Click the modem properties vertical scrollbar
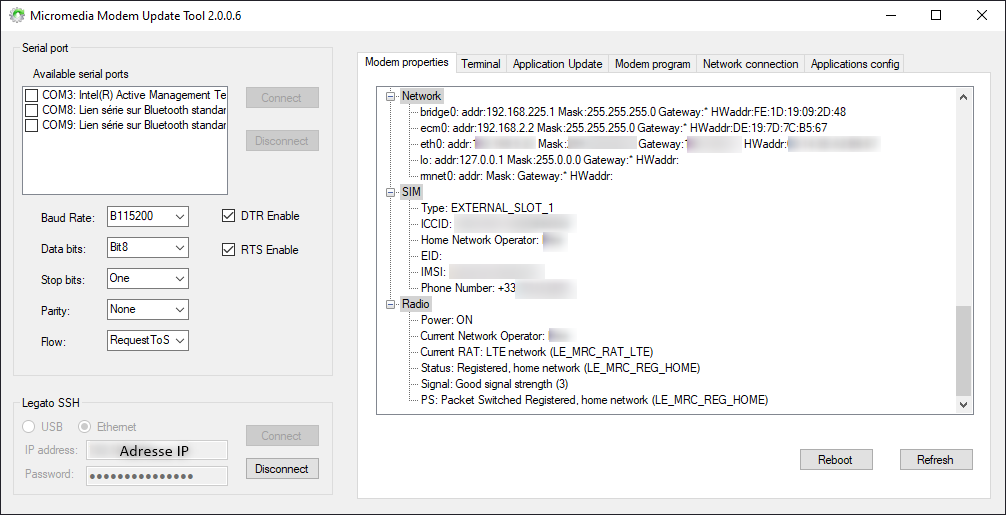Viewport: 1006px width, 515px height. pos(963,350)
